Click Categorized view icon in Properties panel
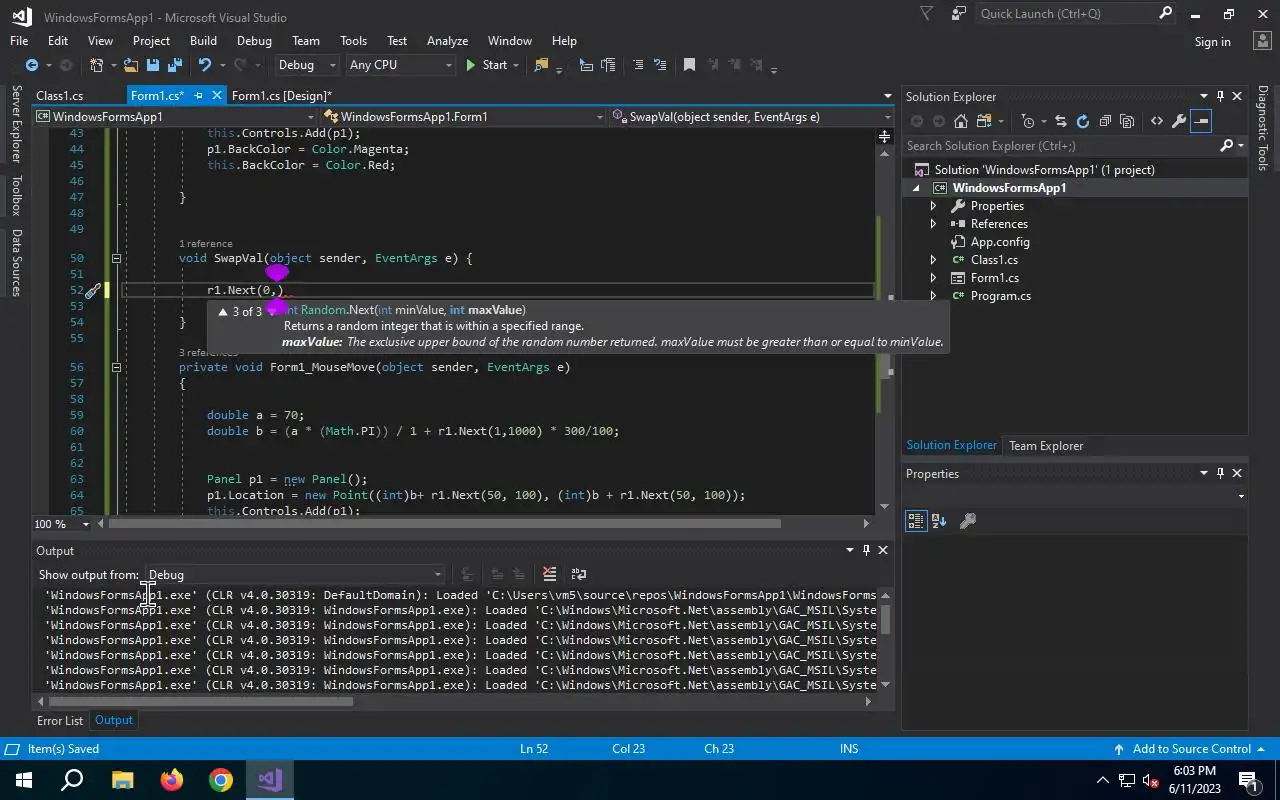 point(916,521)
